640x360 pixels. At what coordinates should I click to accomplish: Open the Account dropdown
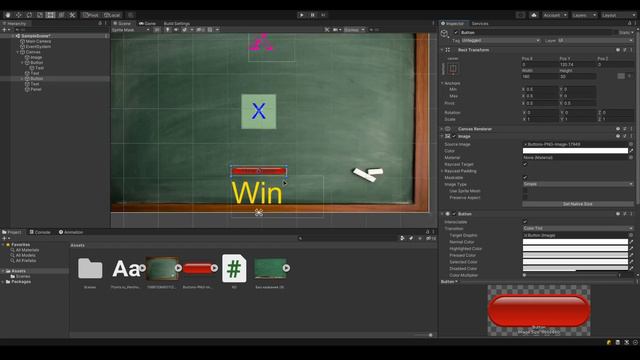(555, 15)
